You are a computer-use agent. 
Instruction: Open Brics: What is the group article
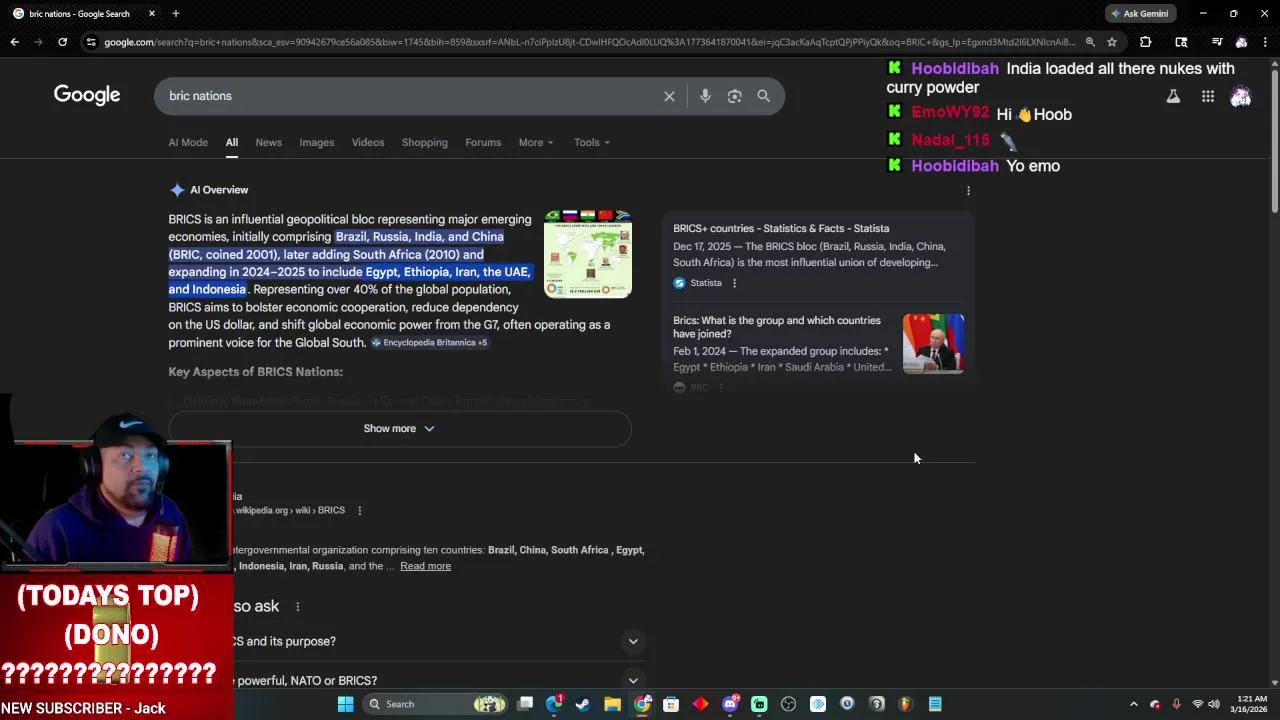pos(777,327)
